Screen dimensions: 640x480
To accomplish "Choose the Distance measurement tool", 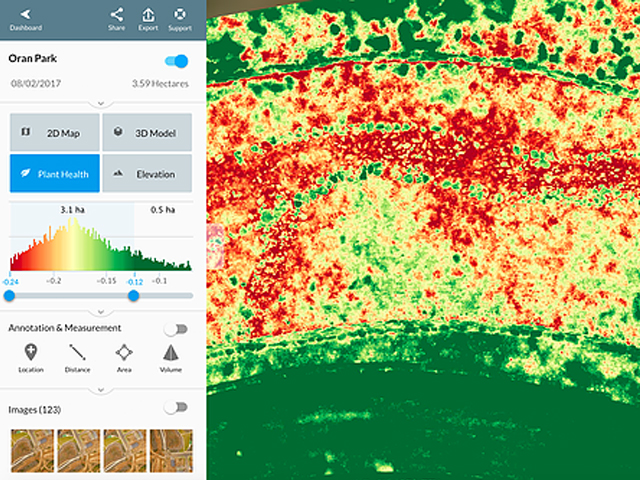I will tap(78, 356).
